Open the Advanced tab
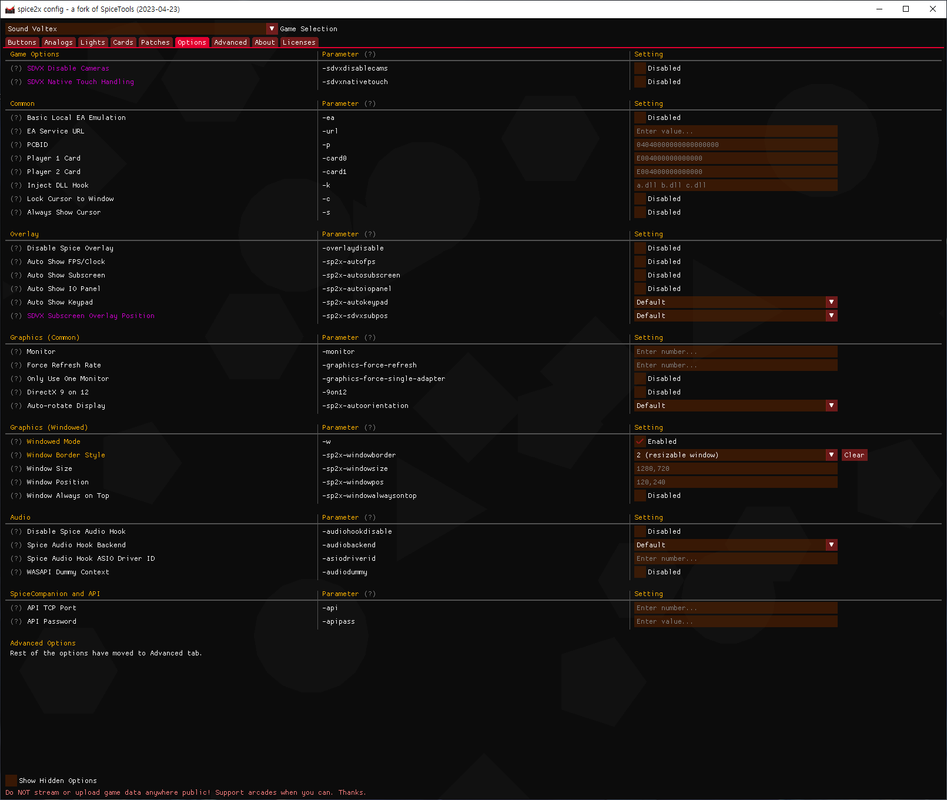Image resolution: width=947 pixels, height=800 pixels. pos(230,42)
